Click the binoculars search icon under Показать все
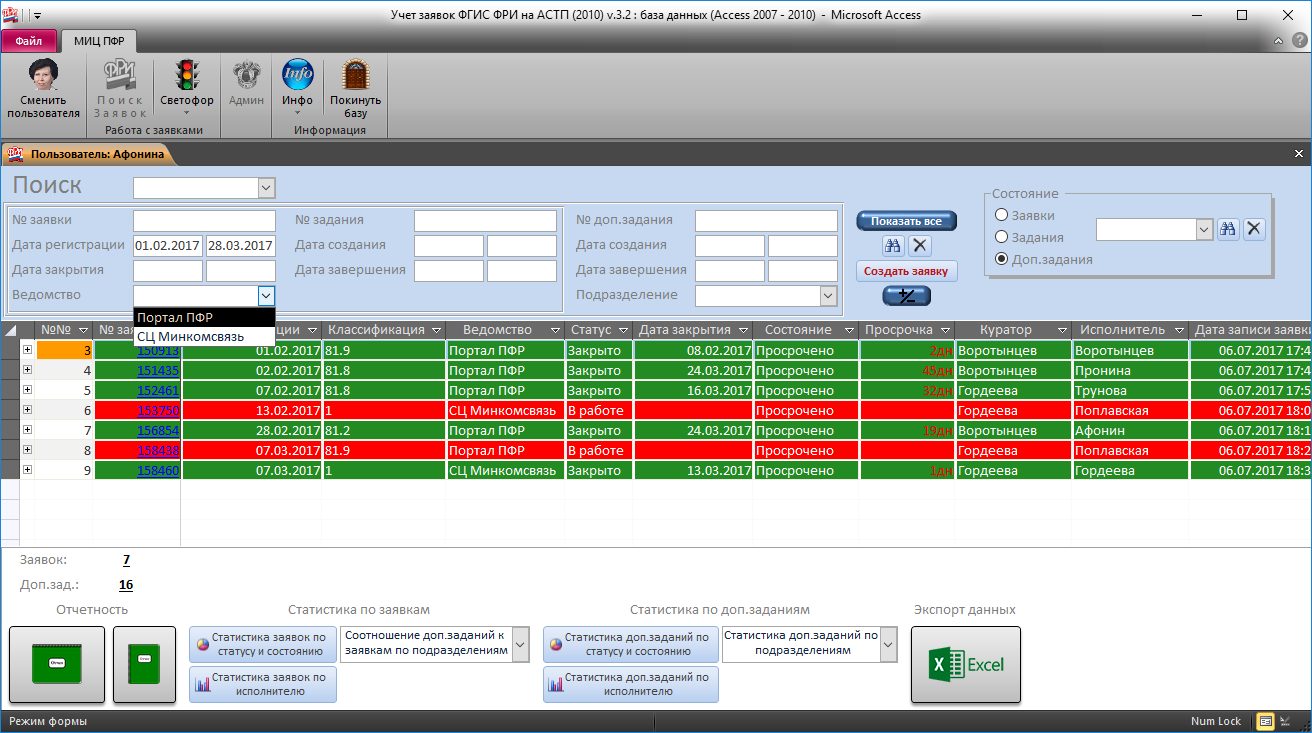Screen dimensions: 1312x733 click(893, 246)
